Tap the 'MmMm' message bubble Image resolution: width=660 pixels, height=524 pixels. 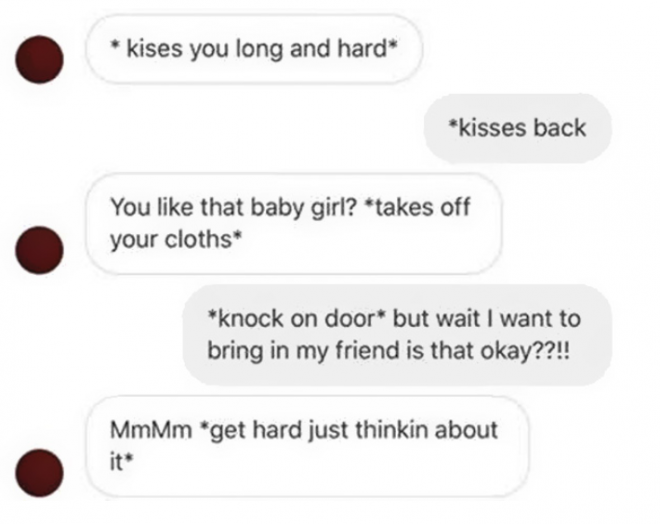coord(307,446)
